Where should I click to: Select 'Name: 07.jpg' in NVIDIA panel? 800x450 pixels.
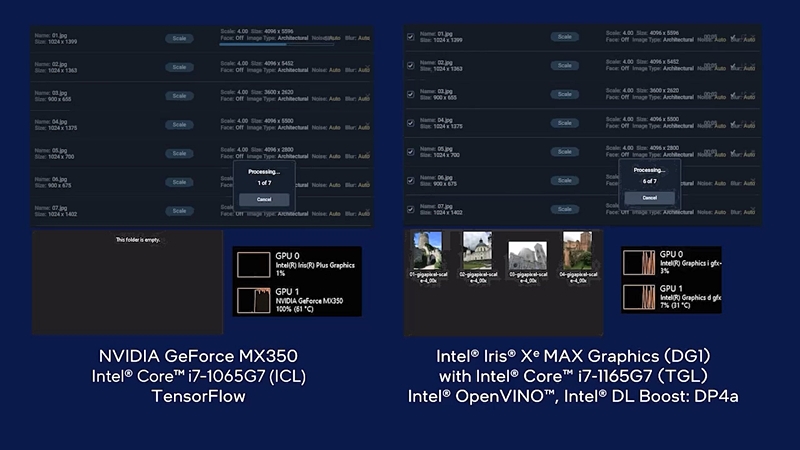[51, 208]
